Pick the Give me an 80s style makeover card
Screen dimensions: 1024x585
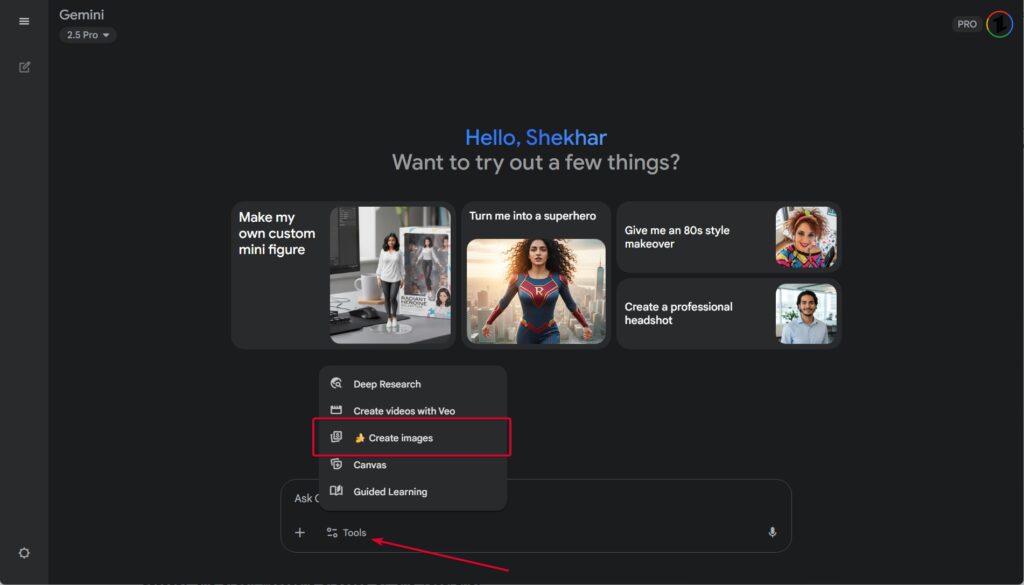tap(727, 237)
